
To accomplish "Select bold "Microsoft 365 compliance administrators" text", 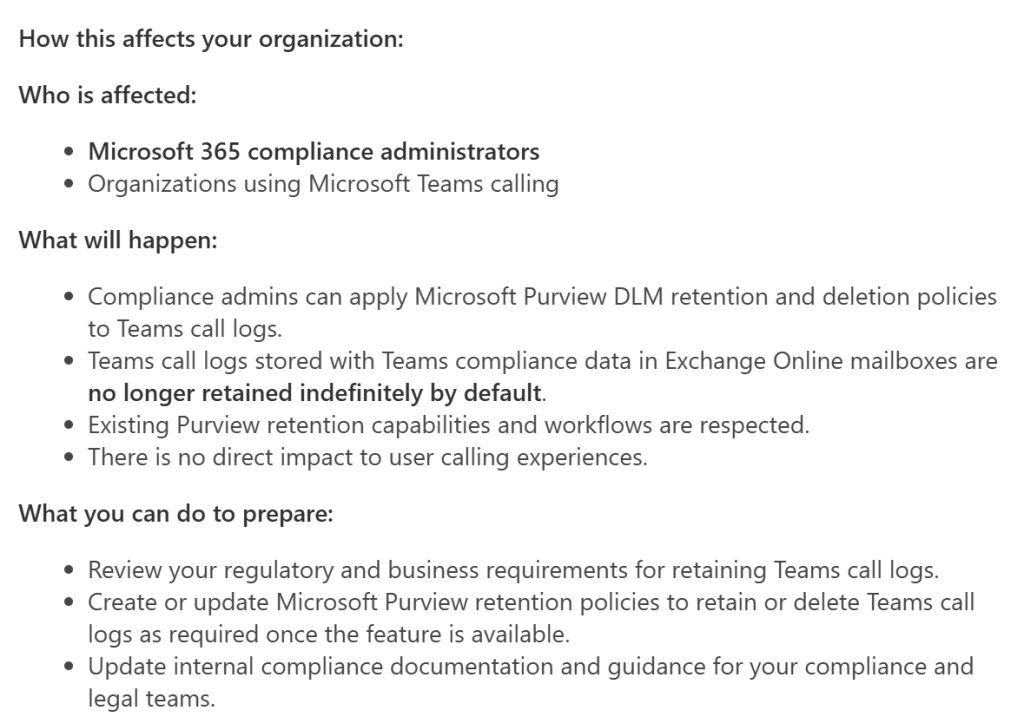I will point(314,152).
